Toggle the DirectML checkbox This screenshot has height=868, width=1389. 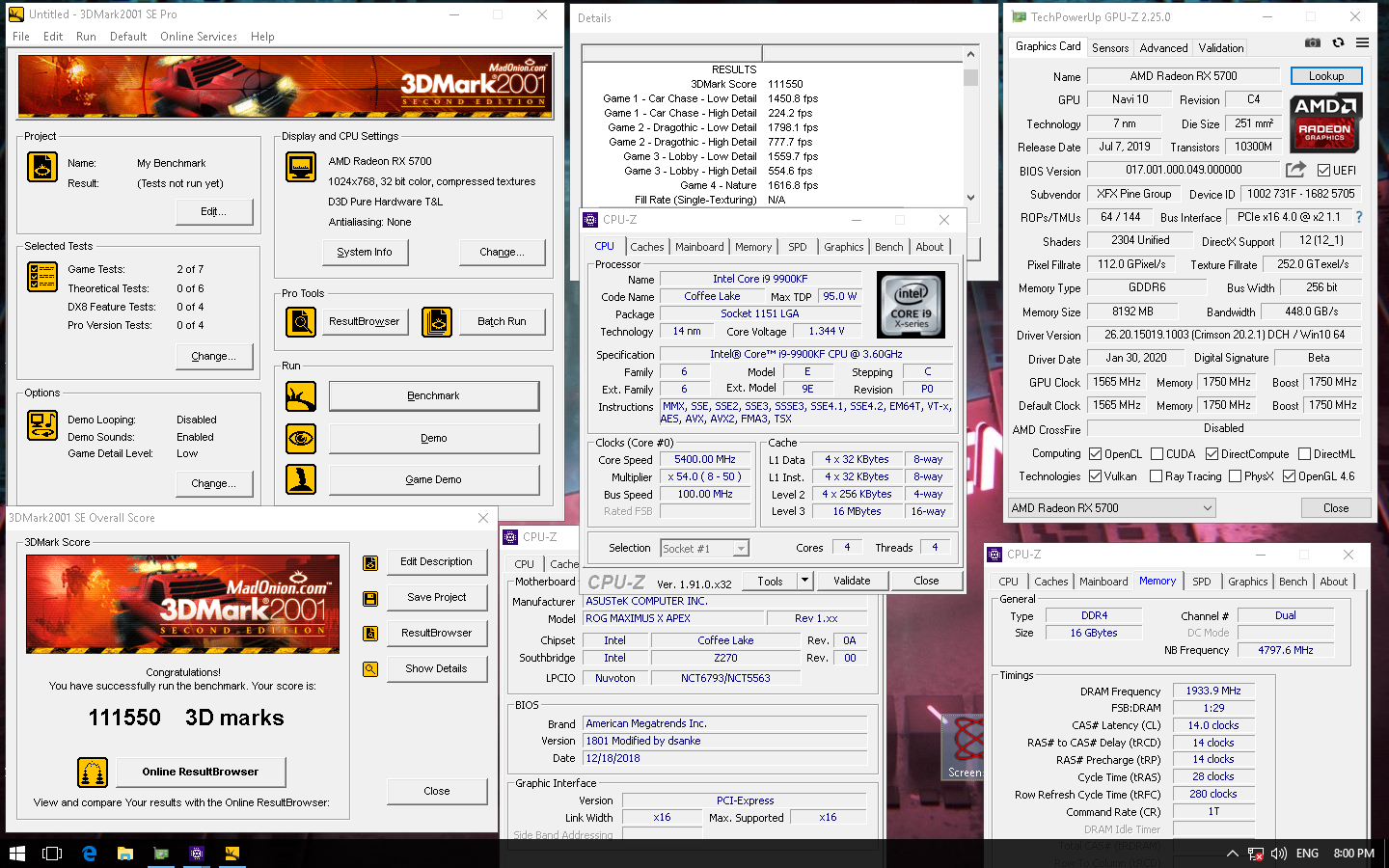click(x=1304, y=454)
